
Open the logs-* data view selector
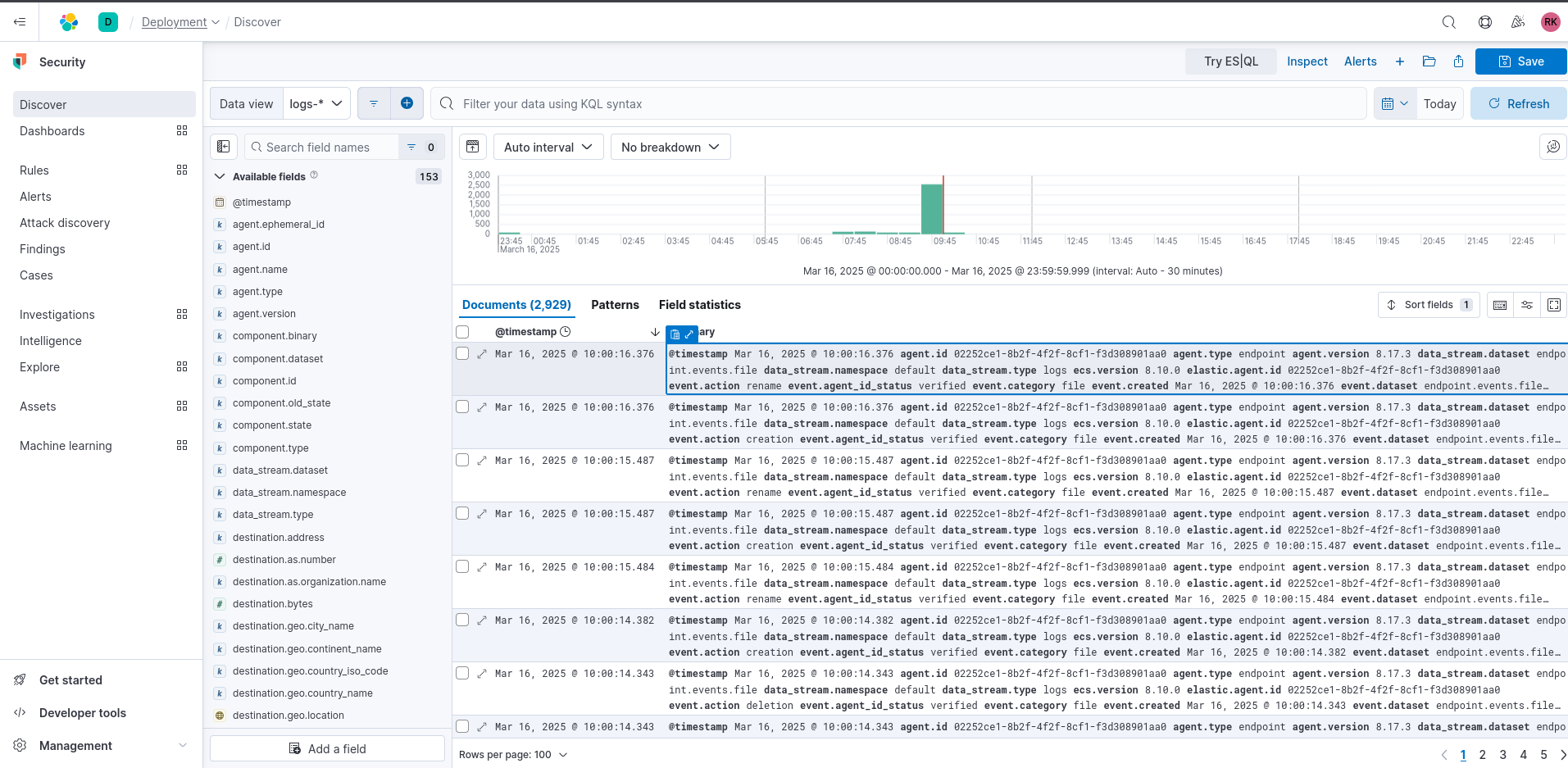click(316, 103)
